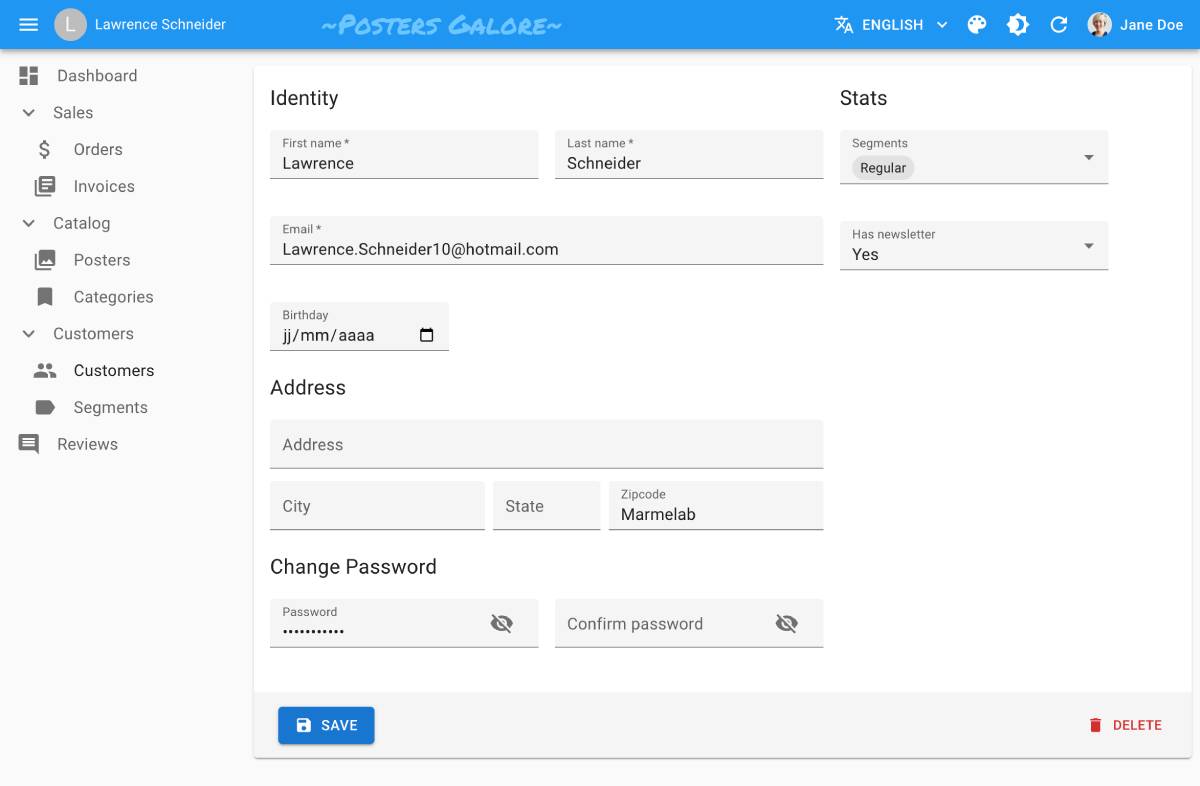Click the Invoices receipt icon
The height and width of the screenshot is (786, 1200).
tap(45, 186)
